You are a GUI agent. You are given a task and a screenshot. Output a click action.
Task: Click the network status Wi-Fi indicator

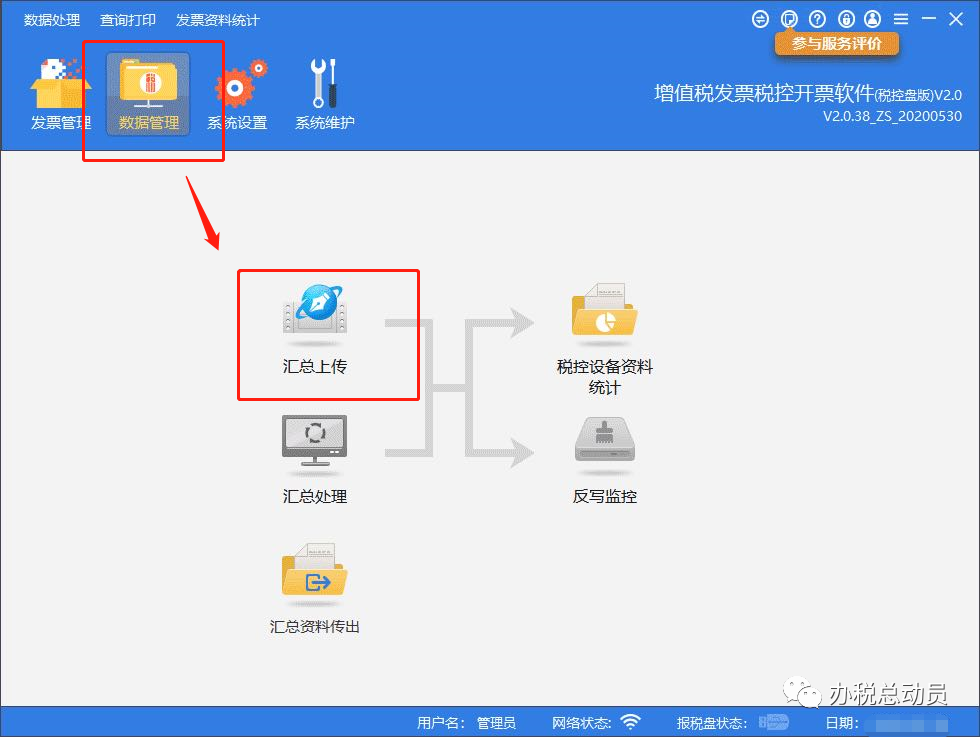point(631,722)
